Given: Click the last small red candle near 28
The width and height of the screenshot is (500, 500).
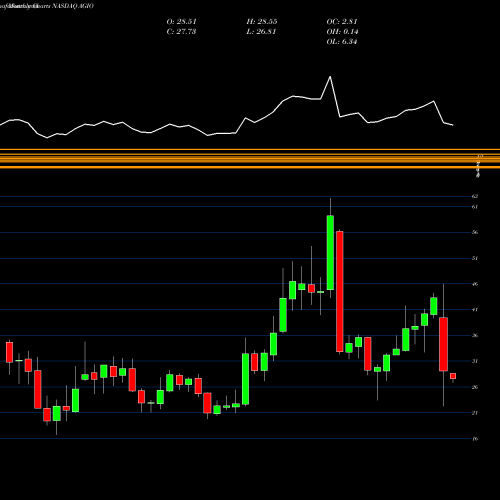Looking at the screenshot, I should coord(453,376).
